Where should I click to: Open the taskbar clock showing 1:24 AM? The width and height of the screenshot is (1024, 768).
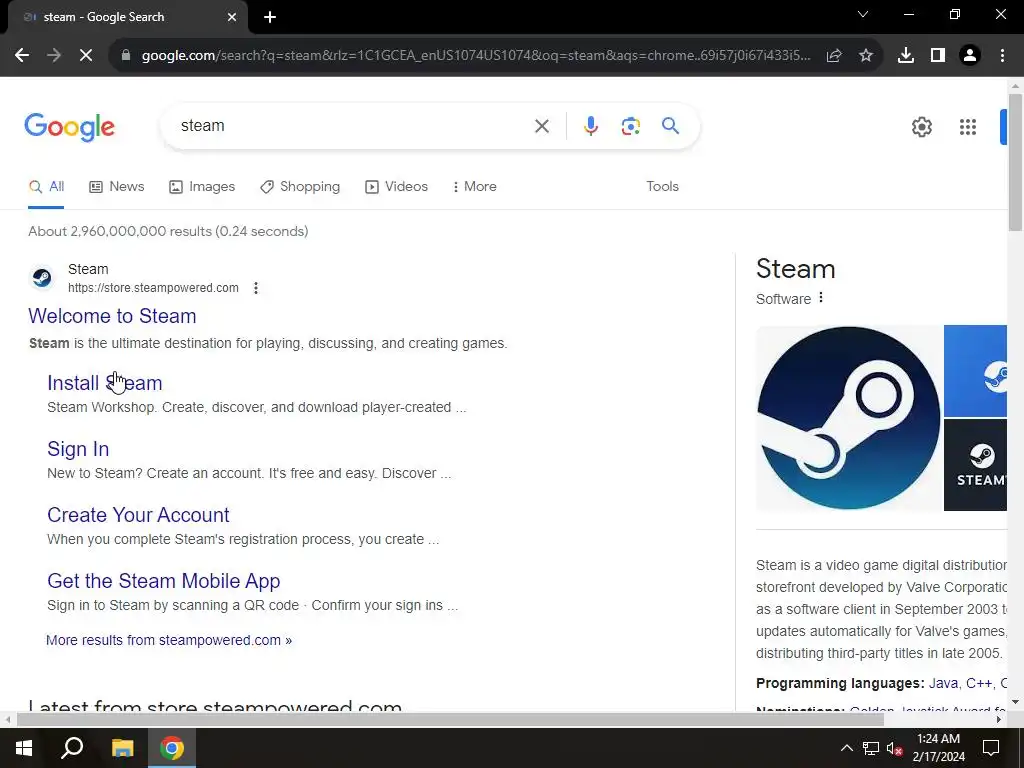click(x=938, y=748)
